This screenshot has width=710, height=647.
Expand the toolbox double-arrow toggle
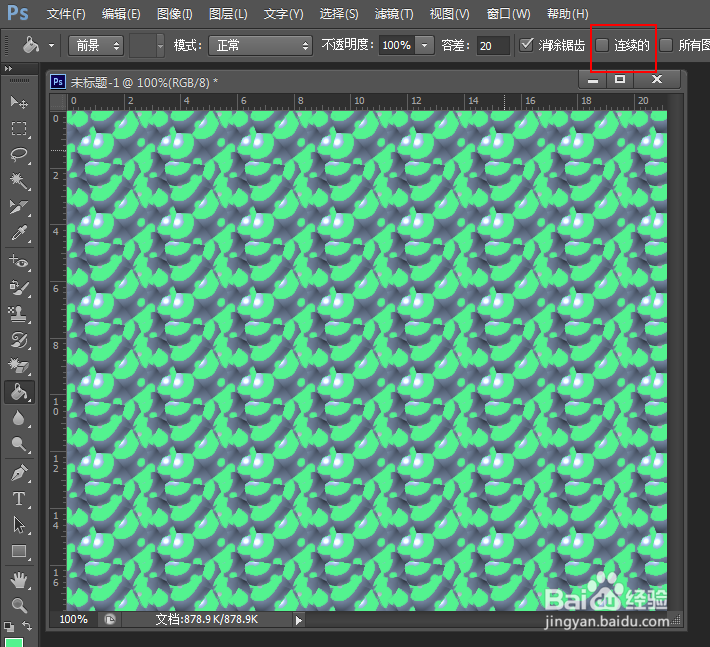(x=9, y=68)
